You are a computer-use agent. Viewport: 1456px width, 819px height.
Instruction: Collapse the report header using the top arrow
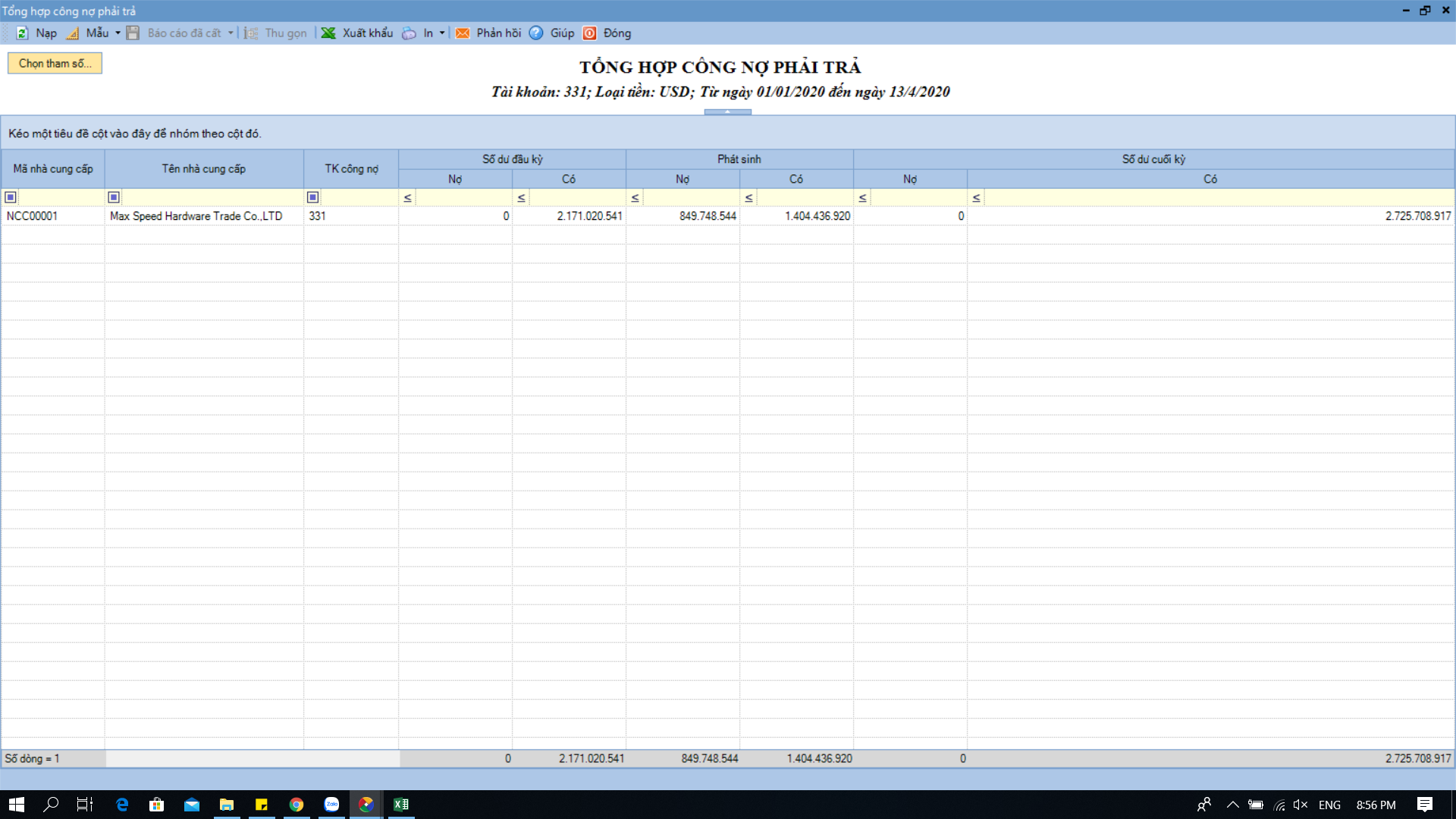727,112
